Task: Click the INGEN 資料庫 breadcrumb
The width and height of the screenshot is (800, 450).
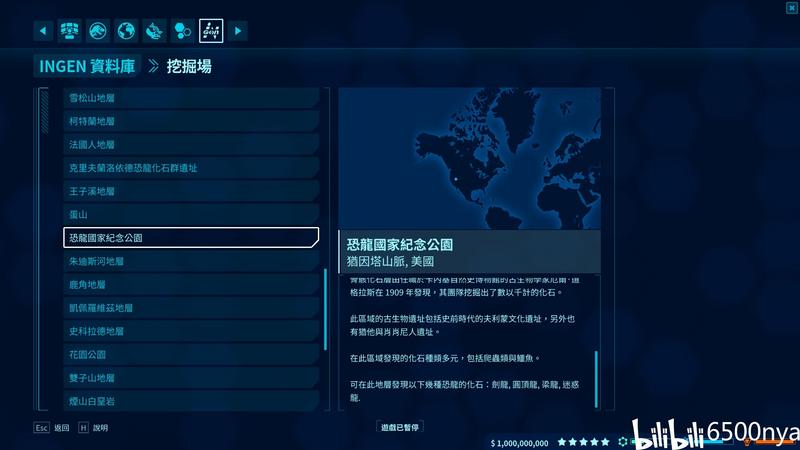Action: [x=87, y=66]
